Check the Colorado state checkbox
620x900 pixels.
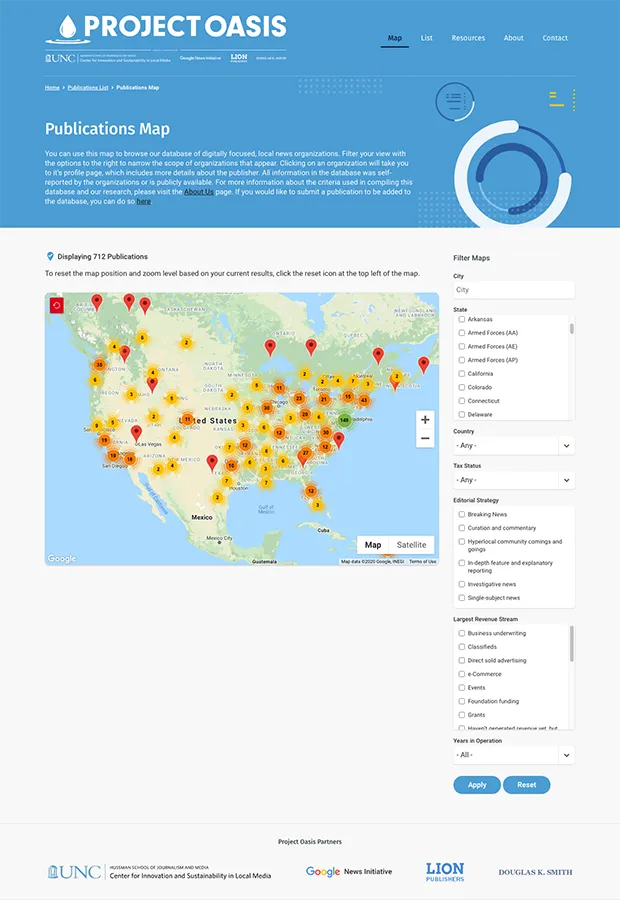pos(462,387)
